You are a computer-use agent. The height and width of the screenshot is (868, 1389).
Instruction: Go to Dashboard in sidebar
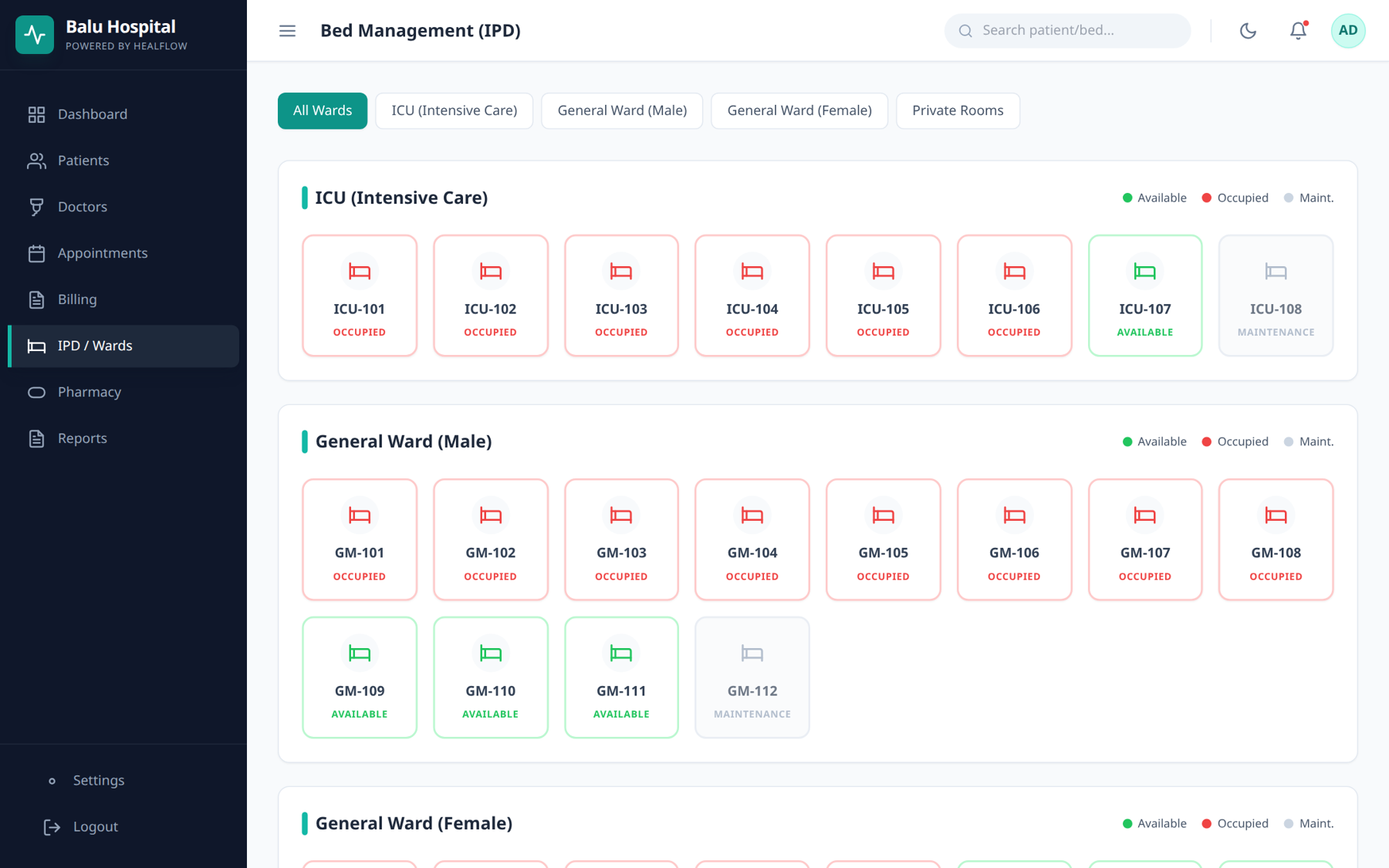(x=123, y=114)
